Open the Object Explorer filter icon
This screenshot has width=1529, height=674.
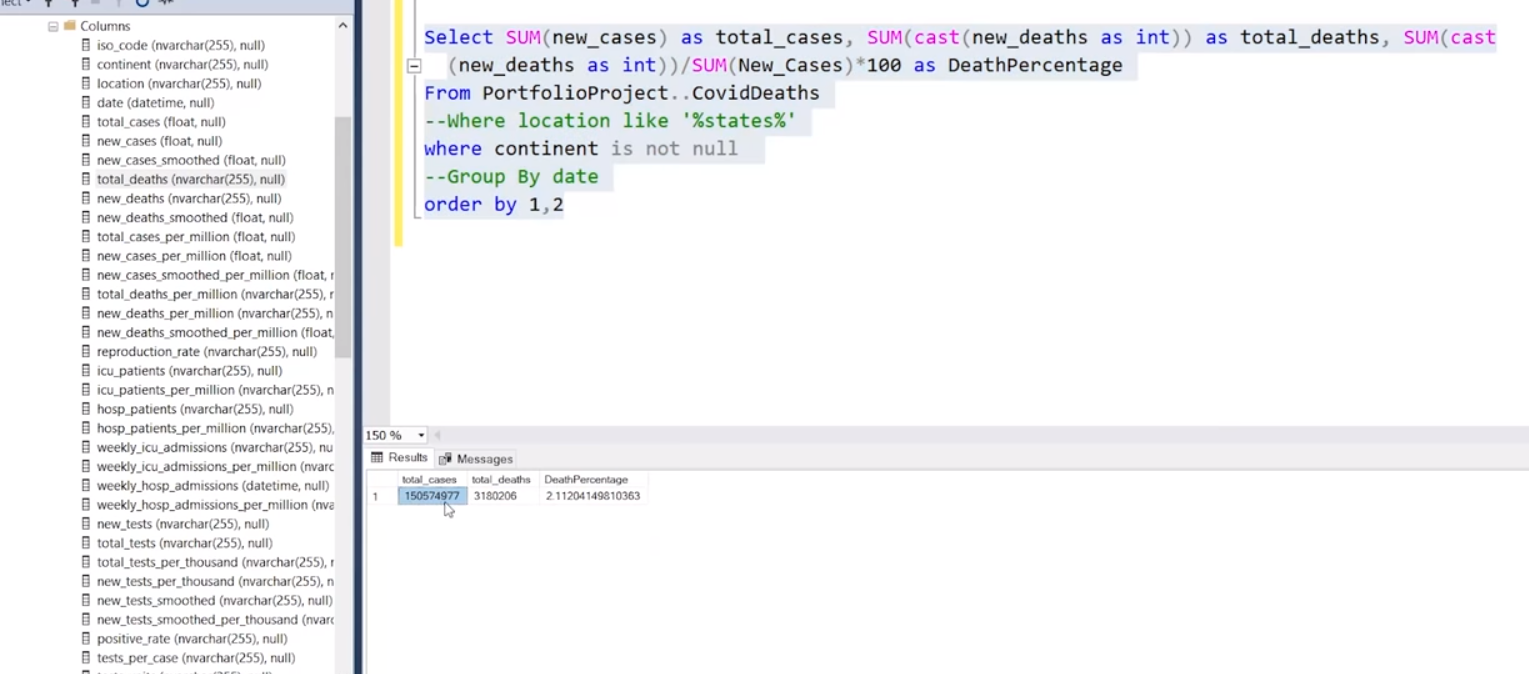point(48,5)
